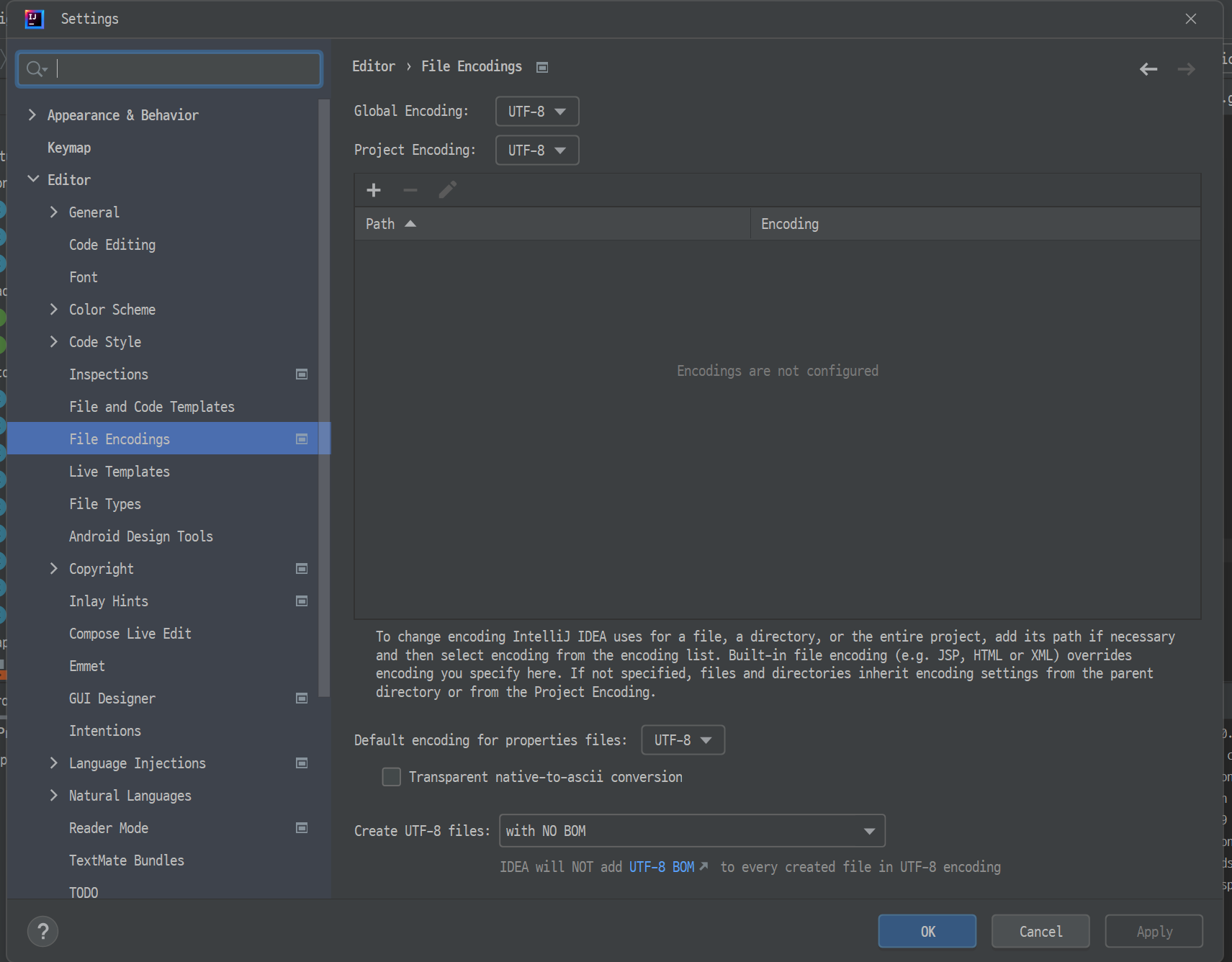This screenshot has width=1232, height=962.
Task: Expand the General node
Action: 53,212
